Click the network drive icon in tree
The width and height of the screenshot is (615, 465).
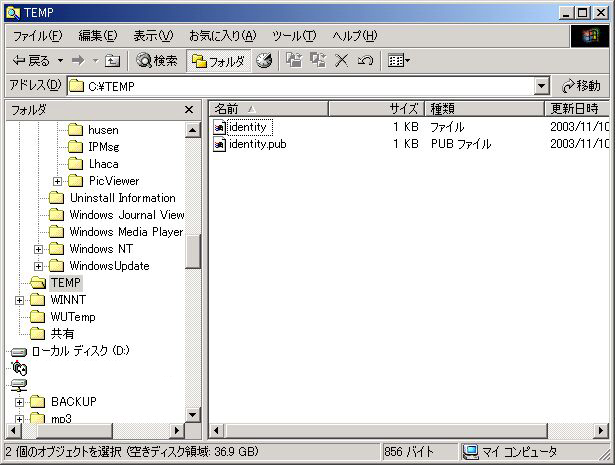pyautogui.click(x=19, y=385)
